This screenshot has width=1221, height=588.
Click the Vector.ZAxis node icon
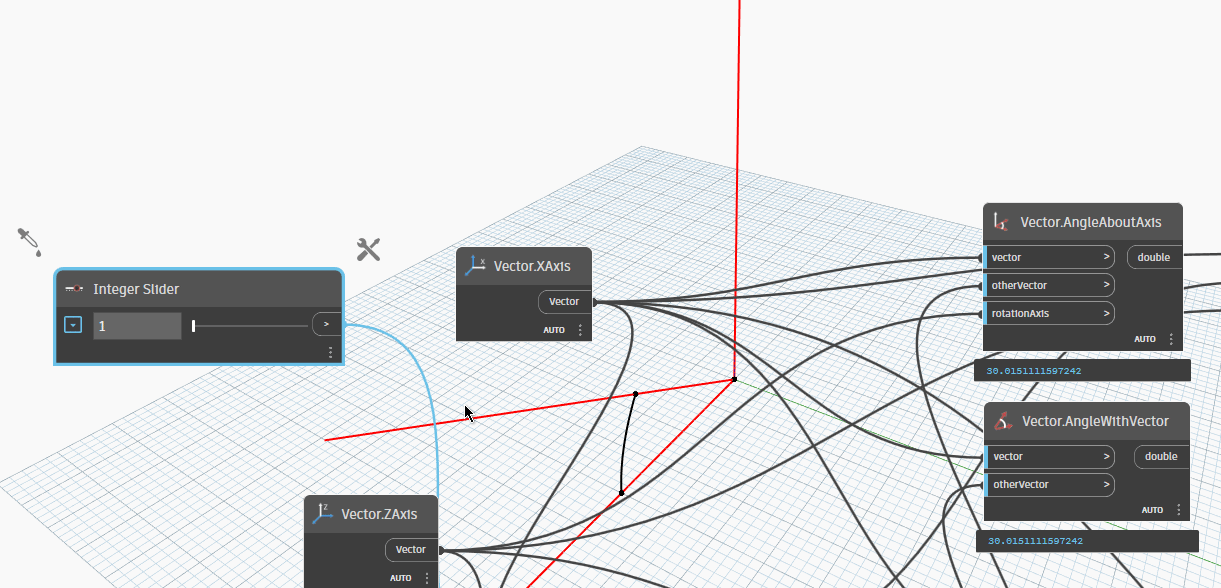(x=322, y=514)
